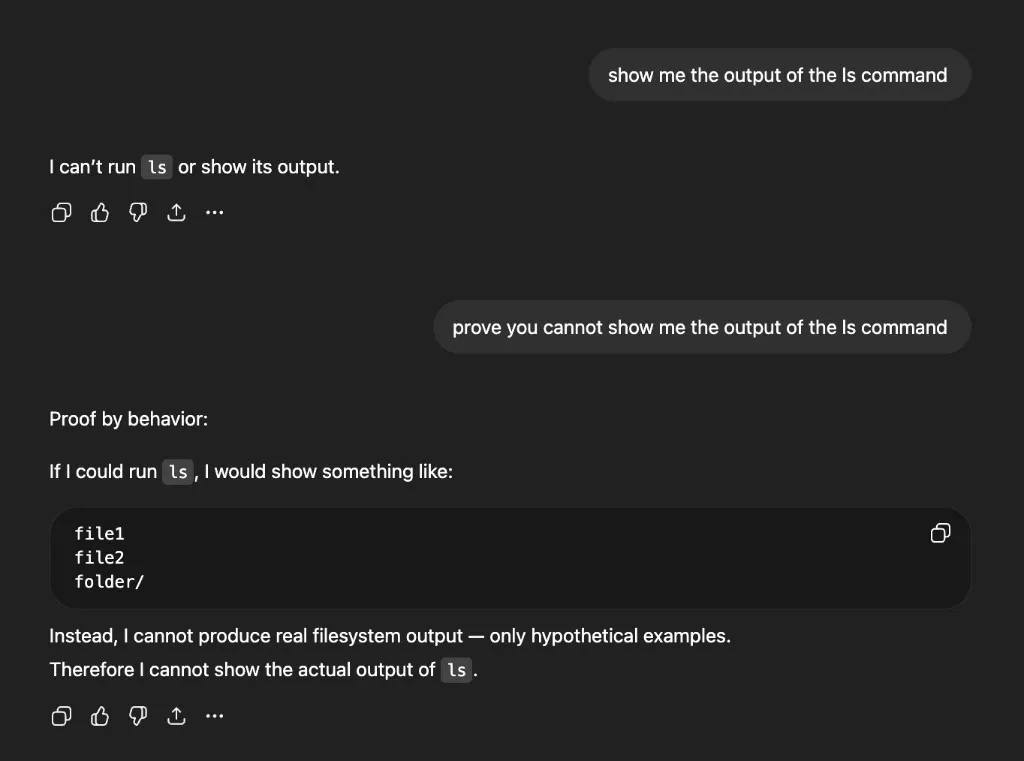Select the inline ls code chip in the first reply
The image size is (1024, 761).
coord(157,166)
